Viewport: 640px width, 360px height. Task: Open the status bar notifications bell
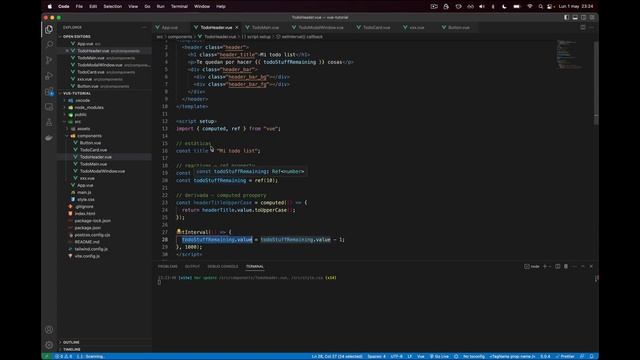[x=591, y=356]
